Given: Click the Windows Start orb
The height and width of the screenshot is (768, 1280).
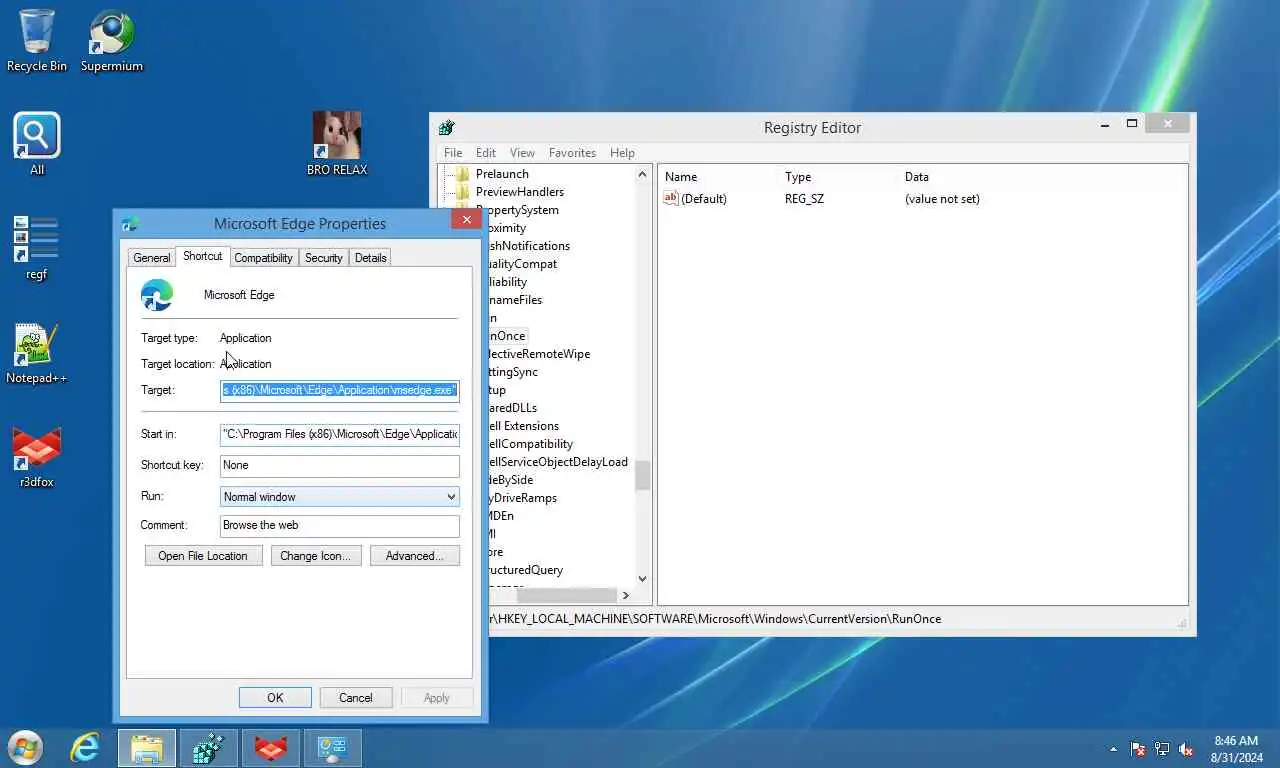Looking at the screenshot, I should [x=25, y=748].
